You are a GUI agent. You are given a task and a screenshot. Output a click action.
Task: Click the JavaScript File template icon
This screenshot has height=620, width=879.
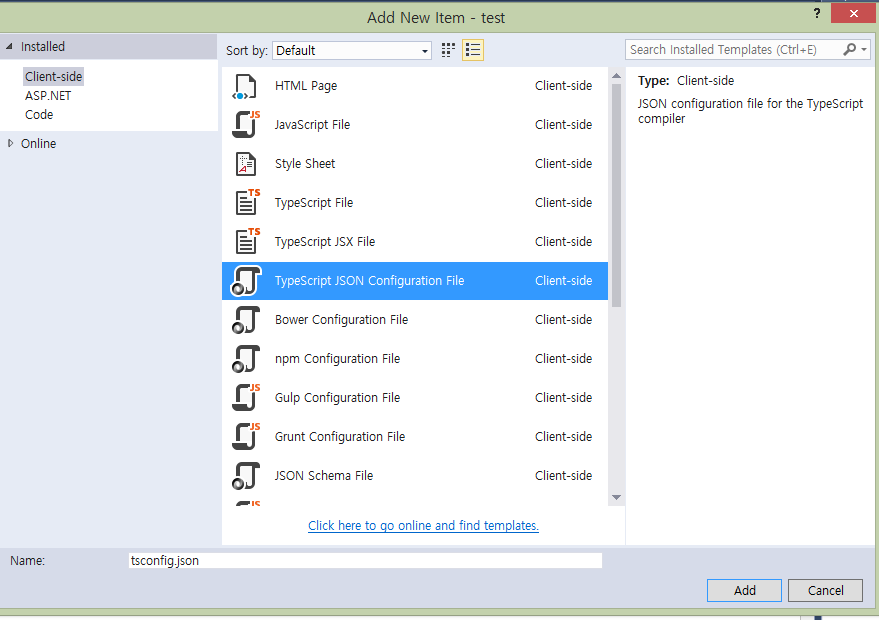click(x=246, y=124)
